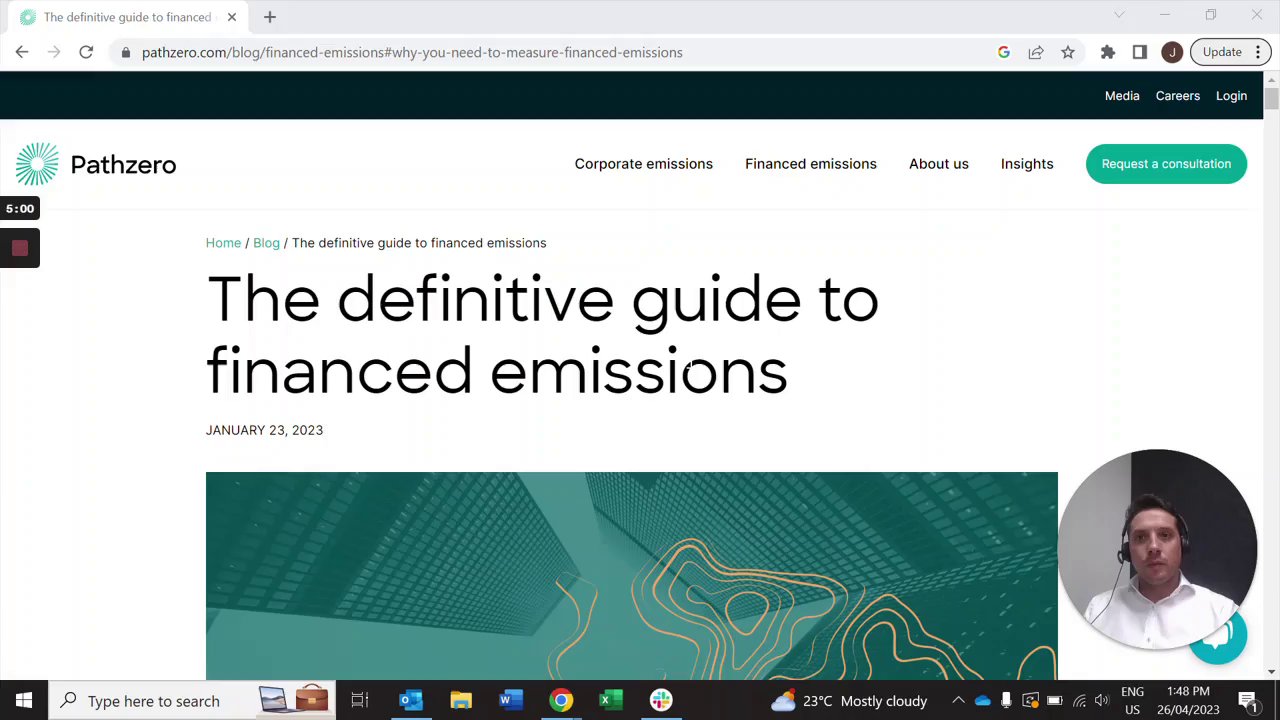Open Outlook from taskbar
Viewport: 1280px width, 720px height.
(411, 701)
